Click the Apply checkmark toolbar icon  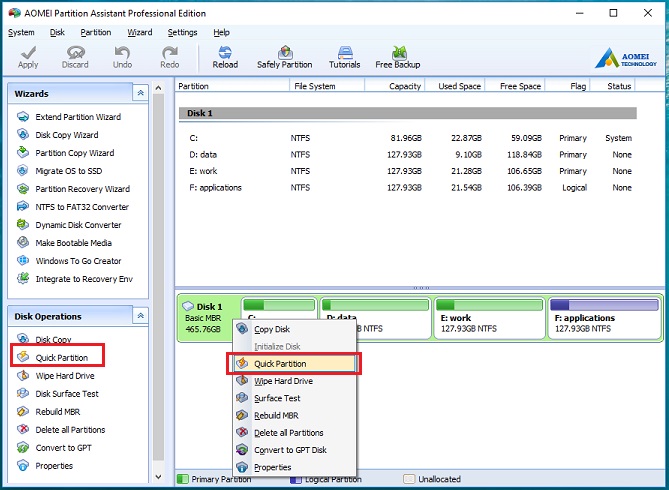click(x=28, y=57)
